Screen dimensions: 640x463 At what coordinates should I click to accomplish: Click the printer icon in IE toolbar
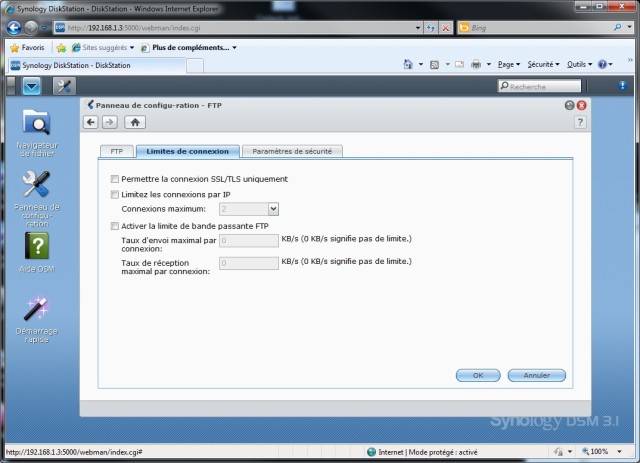[476, 65]
